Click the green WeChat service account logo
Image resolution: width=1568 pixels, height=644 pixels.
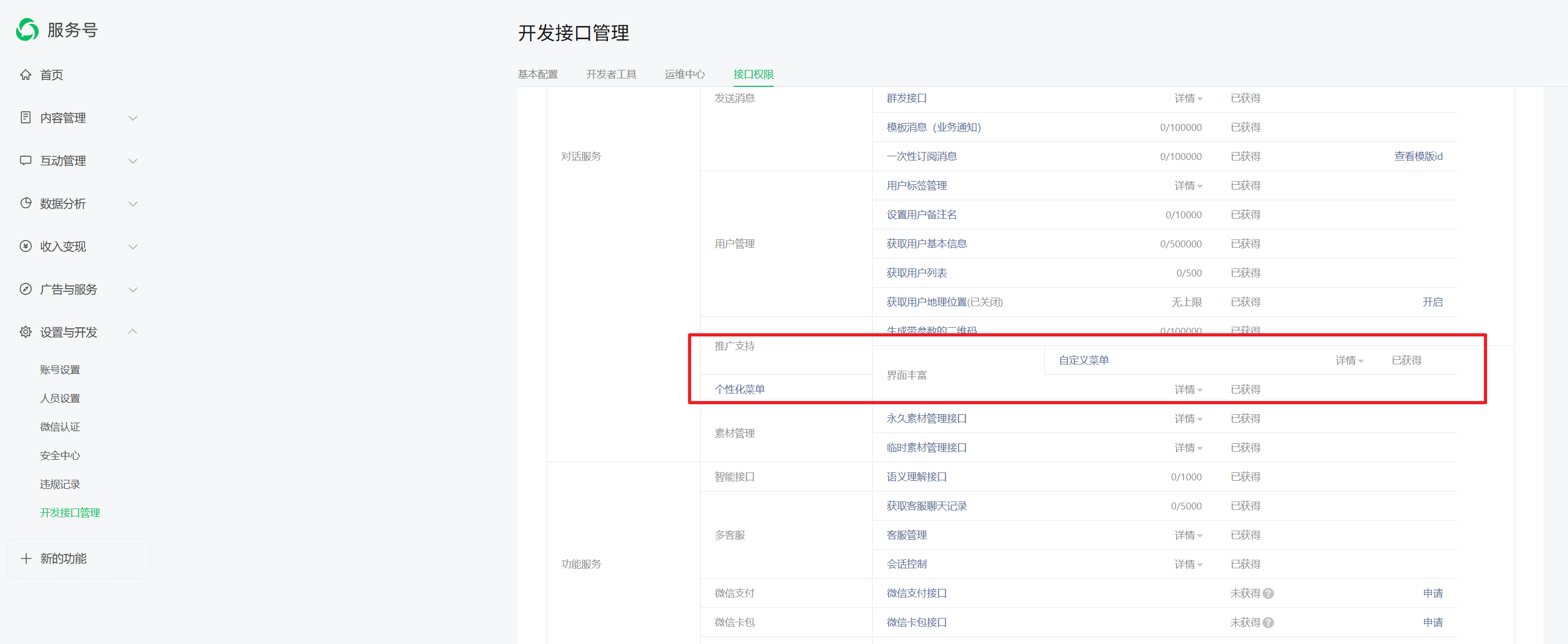pyautogui.click(x=28, y=29)
